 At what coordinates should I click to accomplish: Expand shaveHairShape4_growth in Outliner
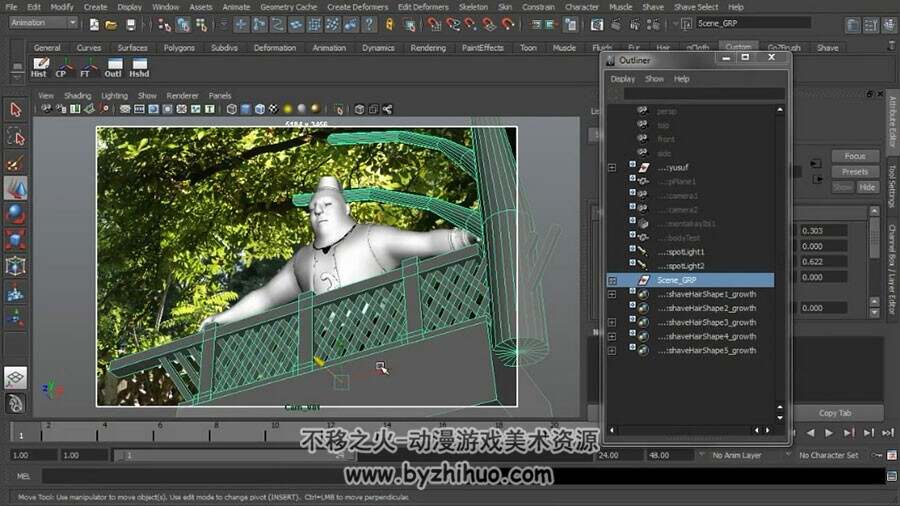coord(612,337)
